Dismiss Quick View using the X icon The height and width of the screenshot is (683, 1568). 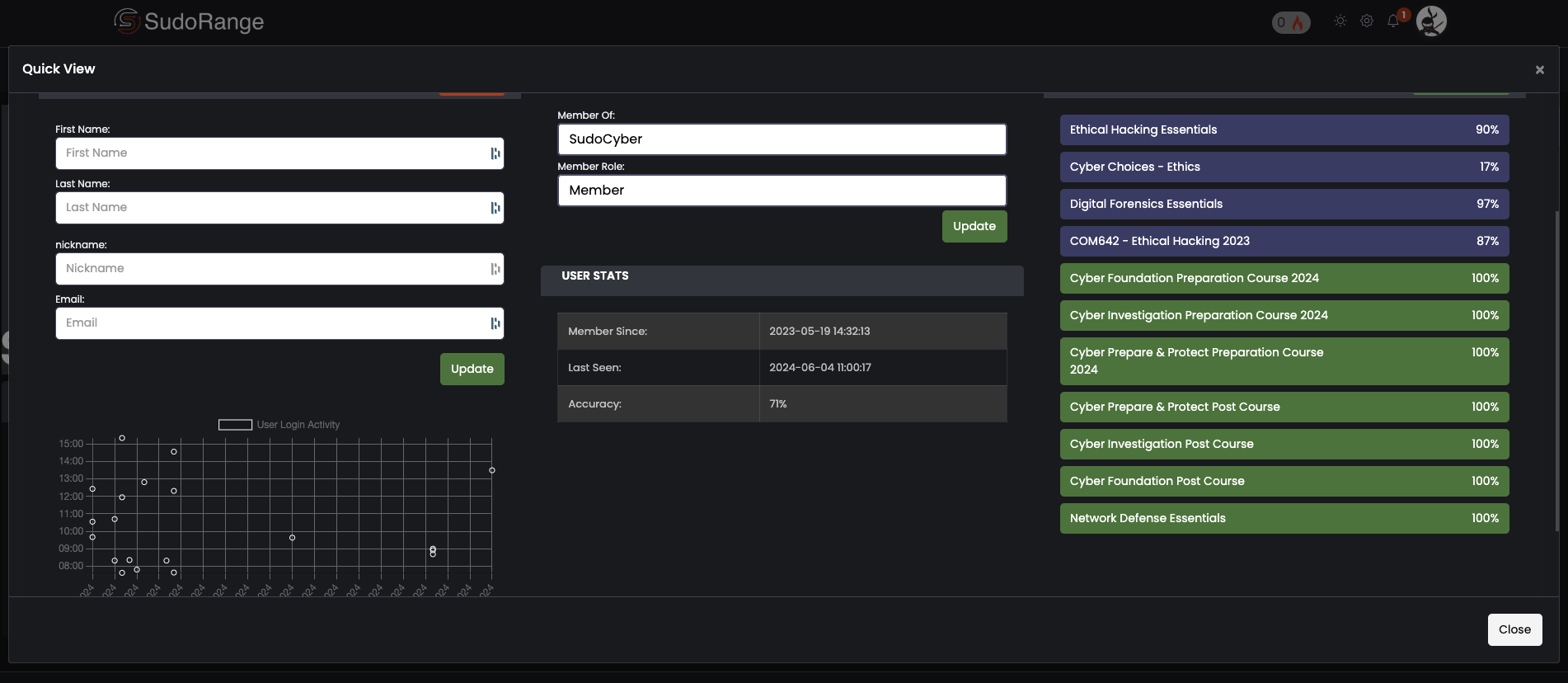pos(1539,70)
